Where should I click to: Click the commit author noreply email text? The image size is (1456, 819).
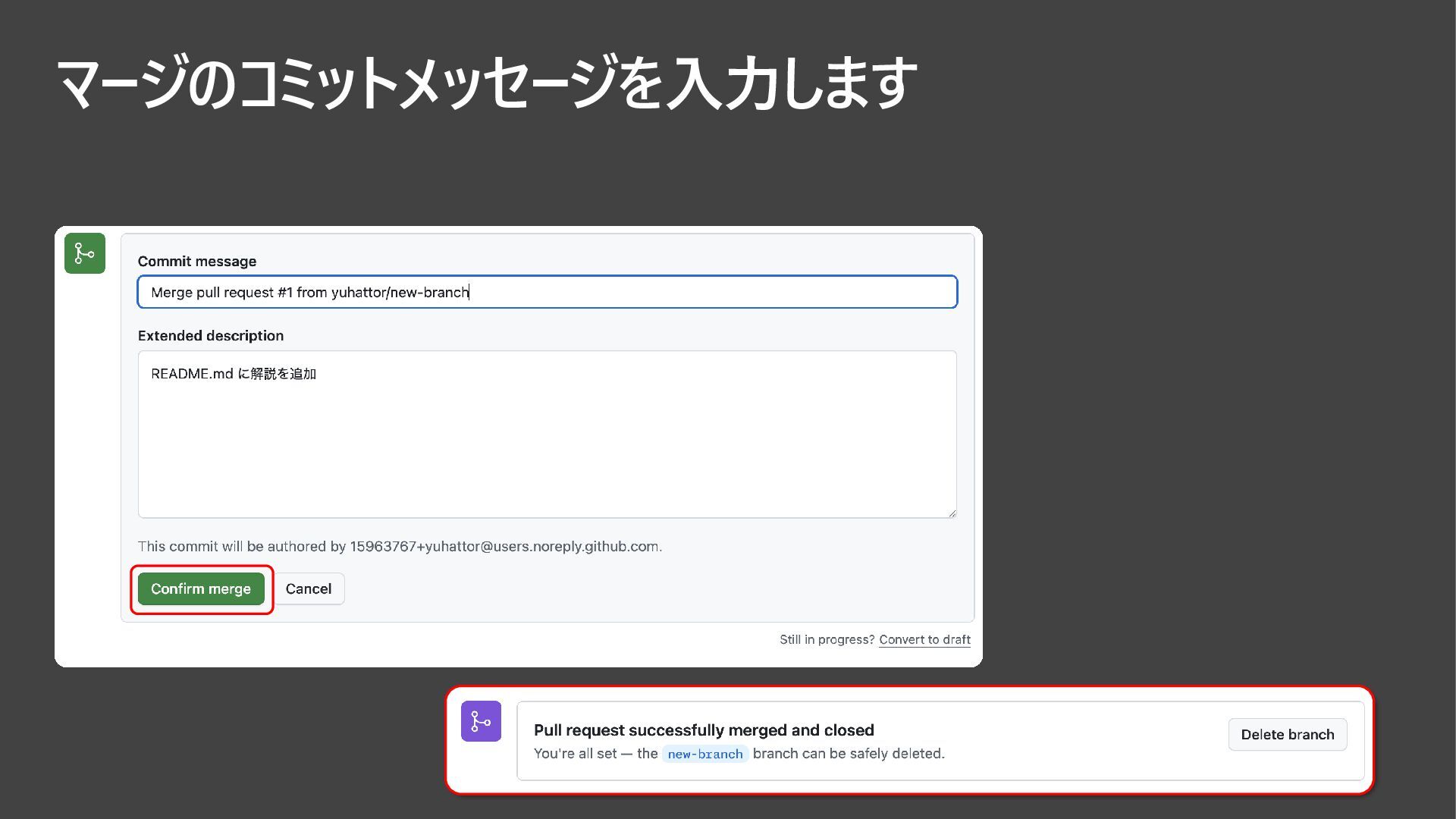tap(505, 547)
